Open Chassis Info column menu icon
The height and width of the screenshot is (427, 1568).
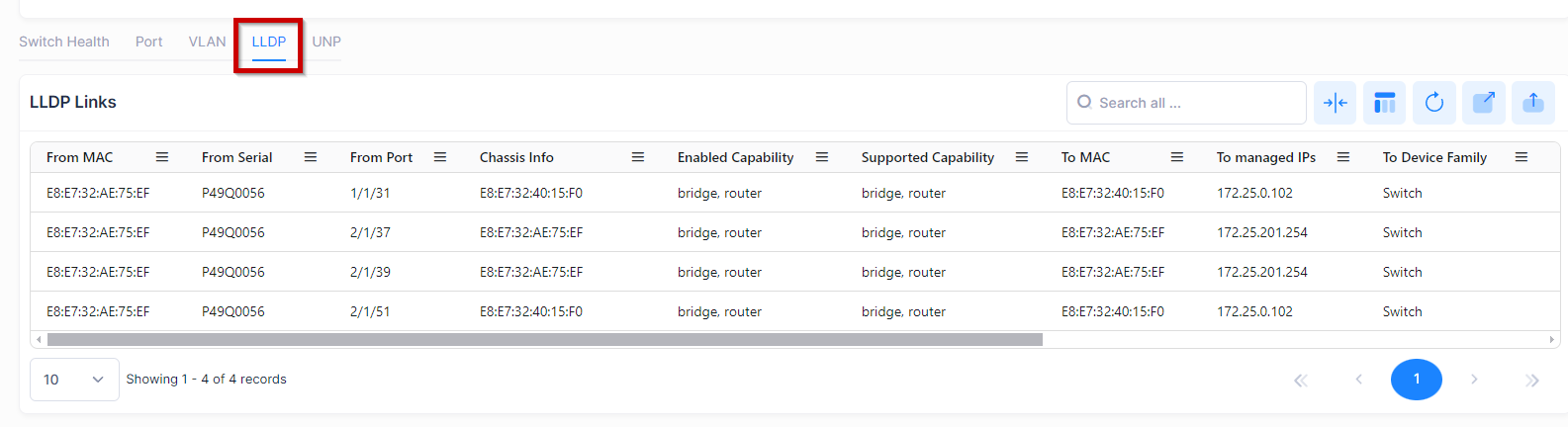click(638, 157)
